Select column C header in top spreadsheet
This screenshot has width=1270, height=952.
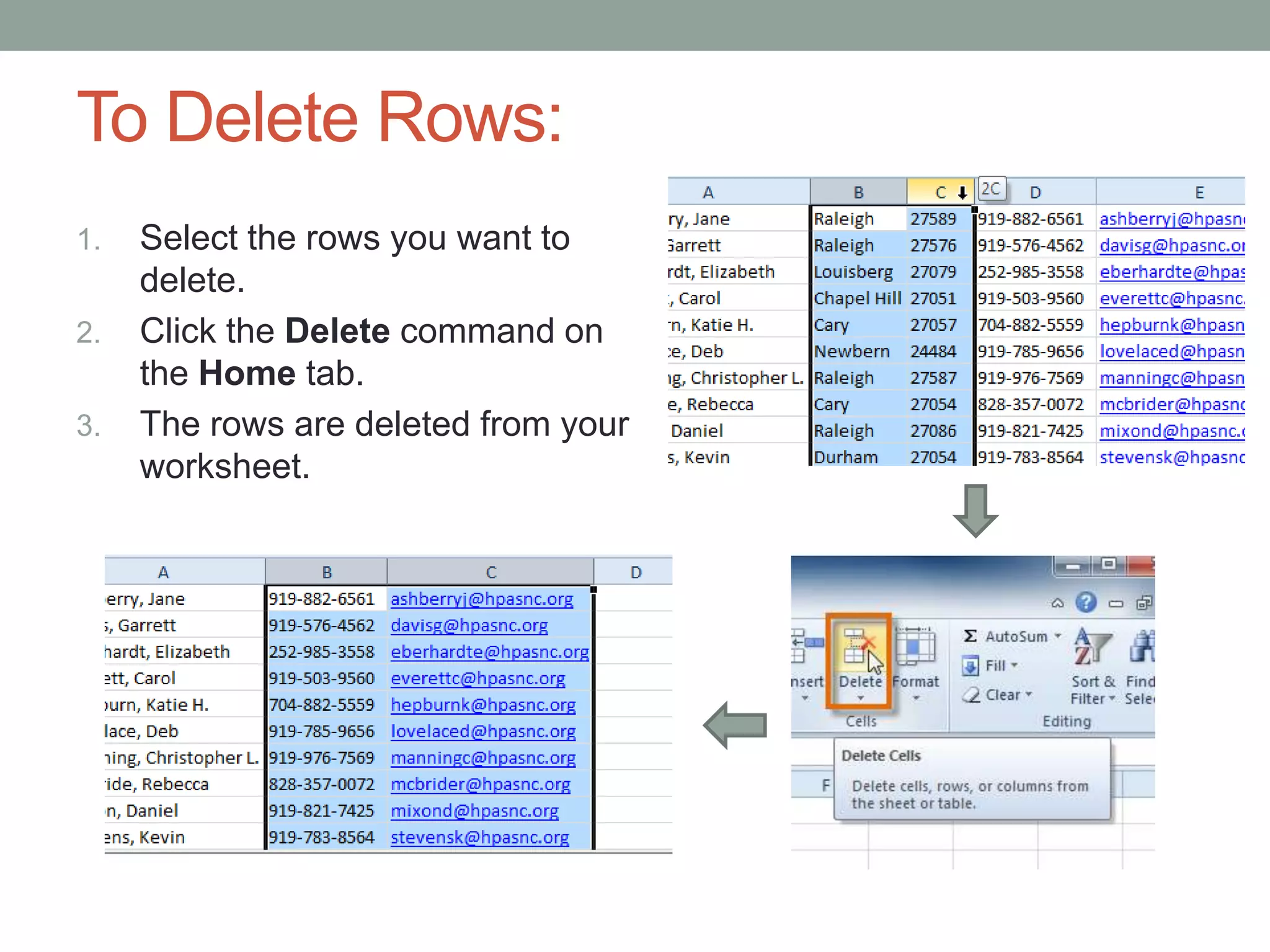939,192
